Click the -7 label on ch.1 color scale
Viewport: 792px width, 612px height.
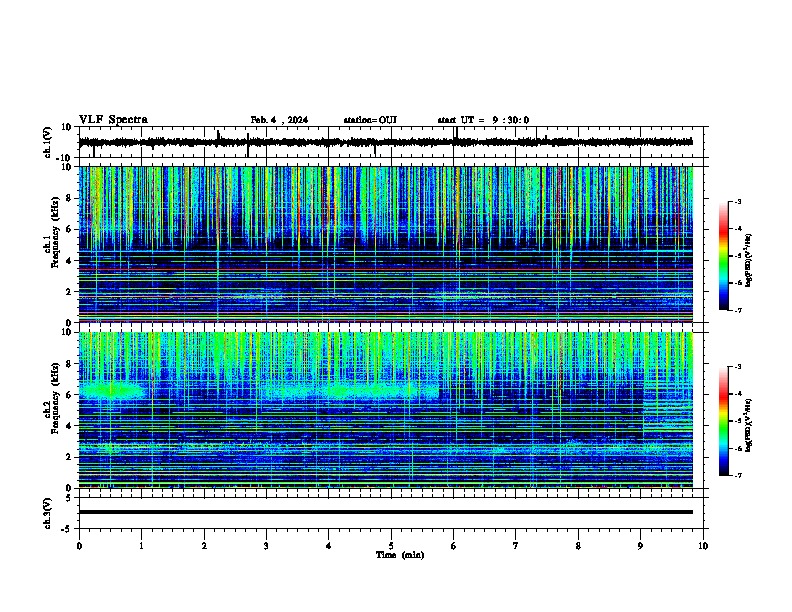pyautogui.click(x=737, y=311)
